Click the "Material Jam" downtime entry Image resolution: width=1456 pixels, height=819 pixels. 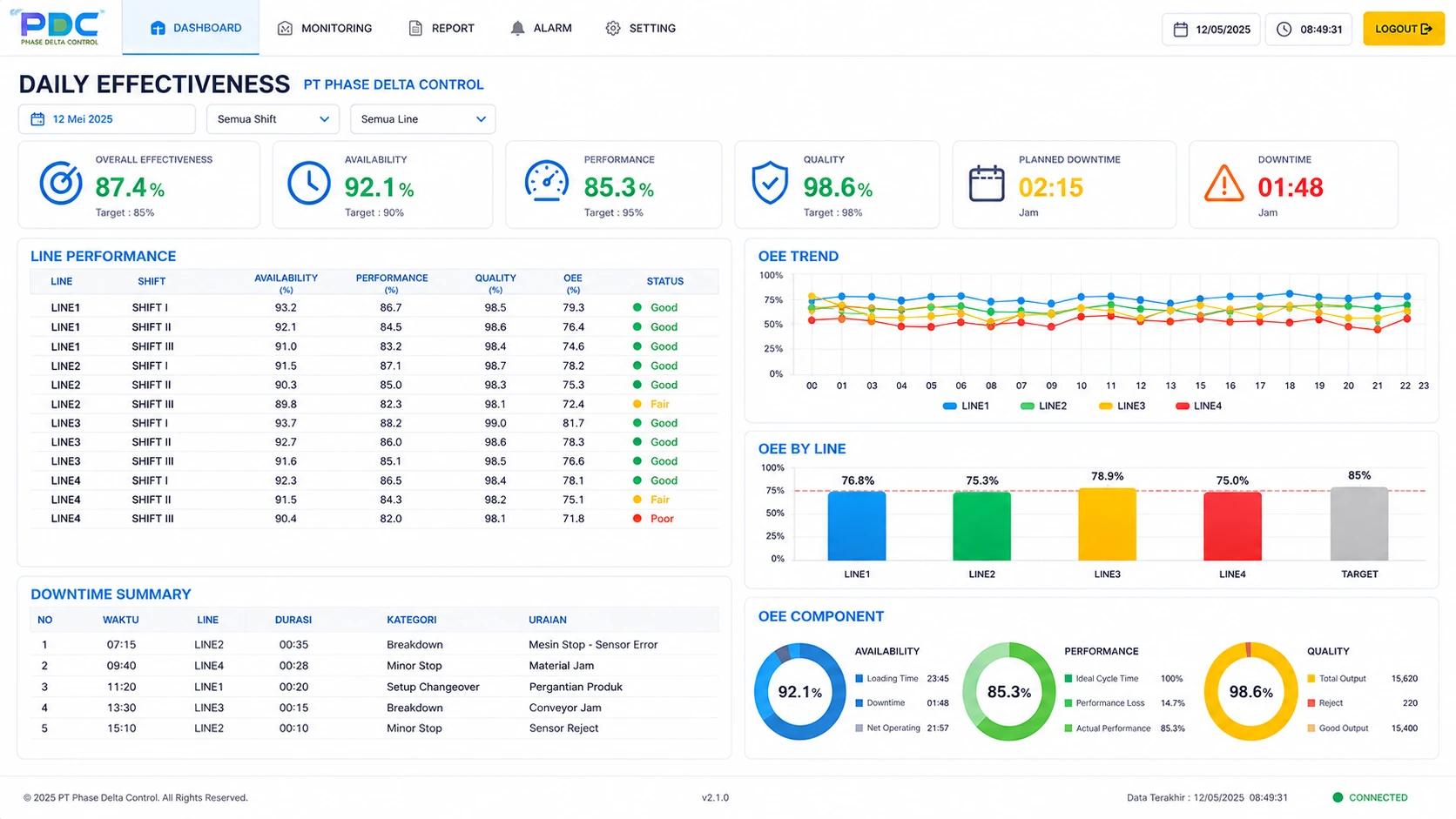(x=562, y=666)
